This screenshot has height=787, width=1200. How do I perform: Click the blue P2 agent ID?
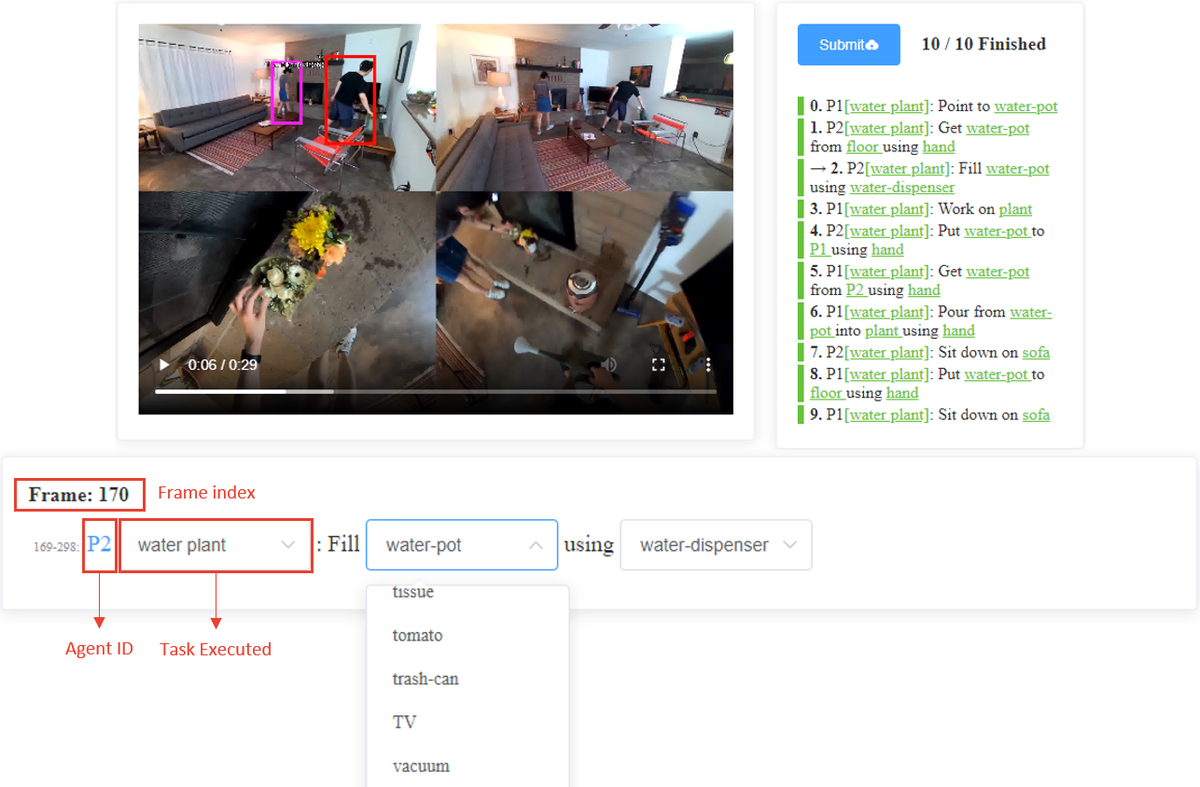pyautogui.click(x=99, y=544)
